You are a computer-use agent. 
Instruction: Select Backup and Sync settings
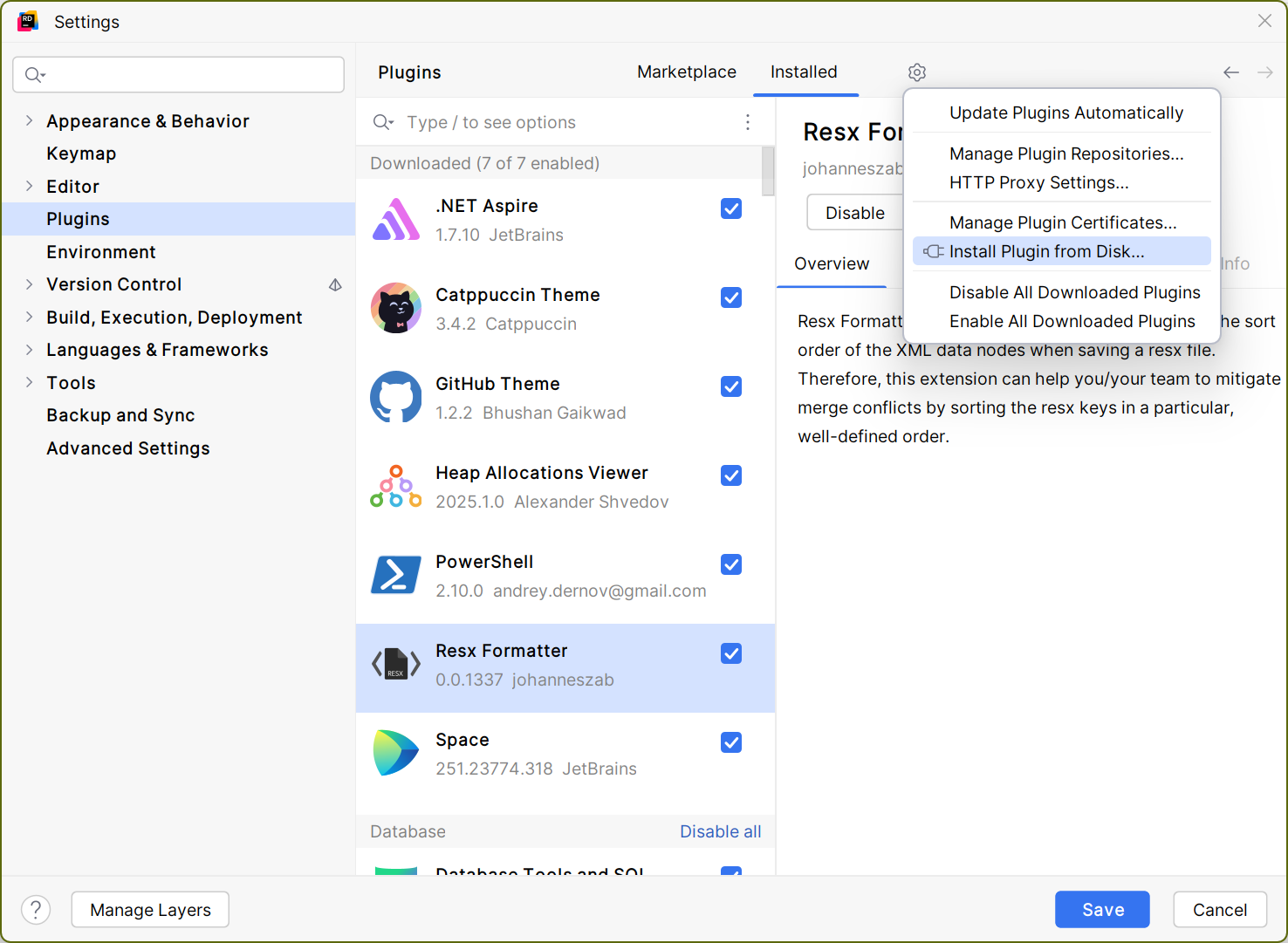pos(178,415)
